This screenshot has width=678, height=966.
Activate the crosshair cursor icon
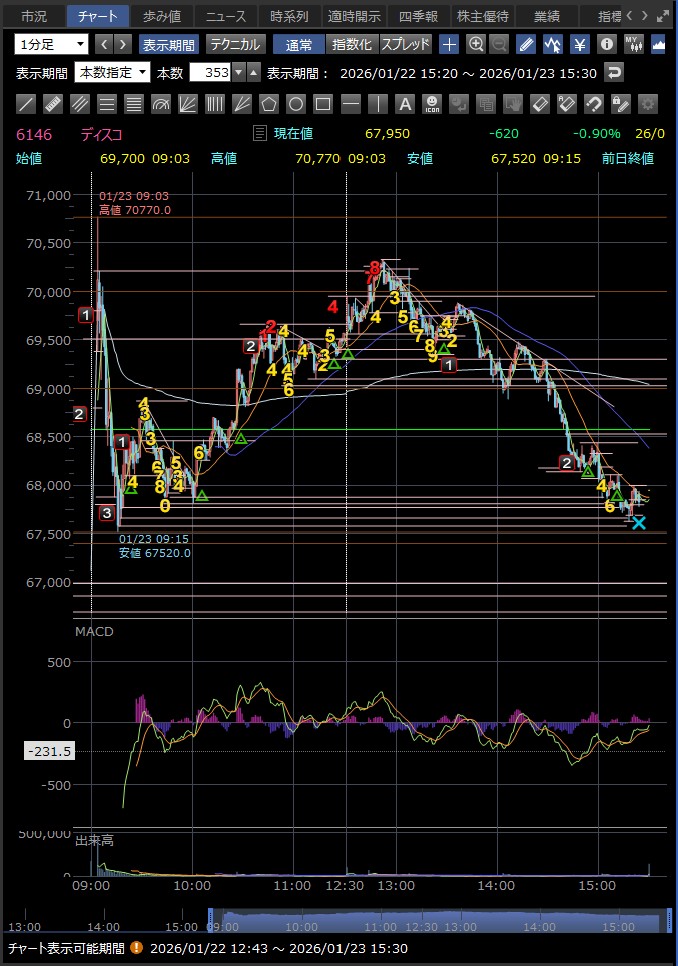point(449,44)
